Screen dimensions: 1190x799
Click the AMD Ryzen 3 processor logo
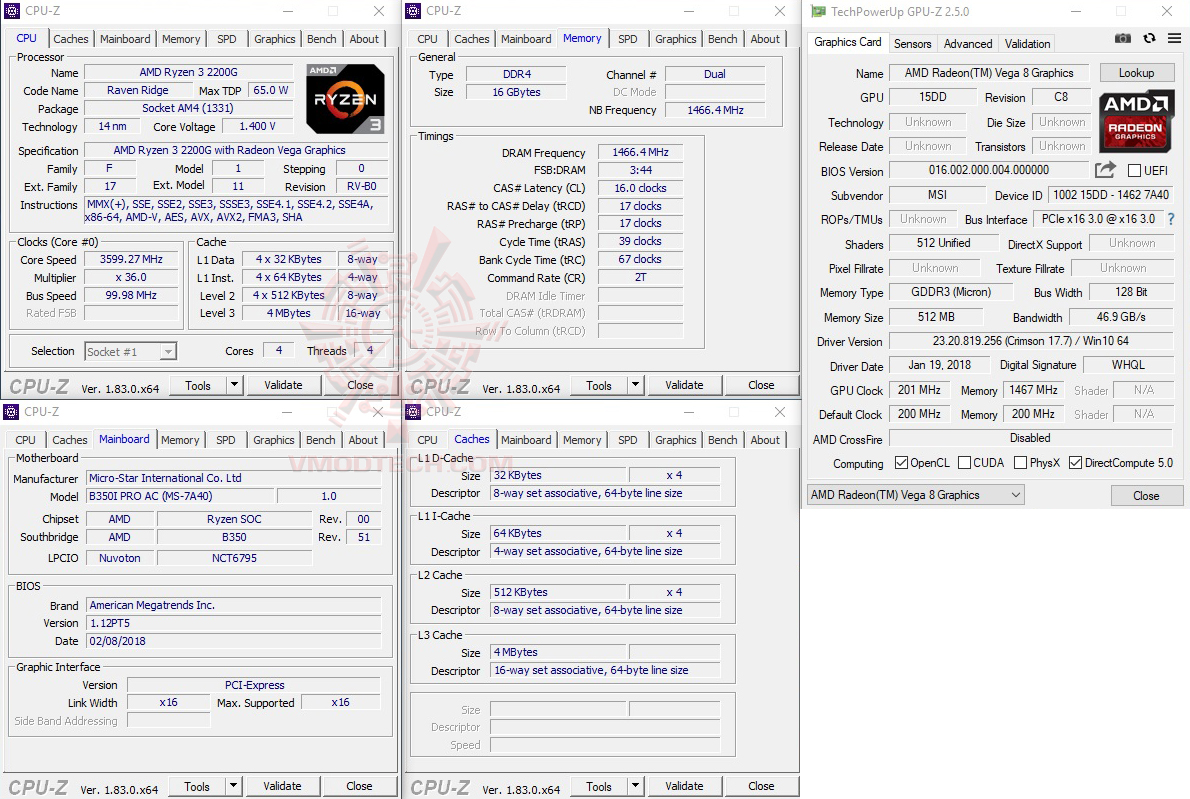[x=345, y=99]
